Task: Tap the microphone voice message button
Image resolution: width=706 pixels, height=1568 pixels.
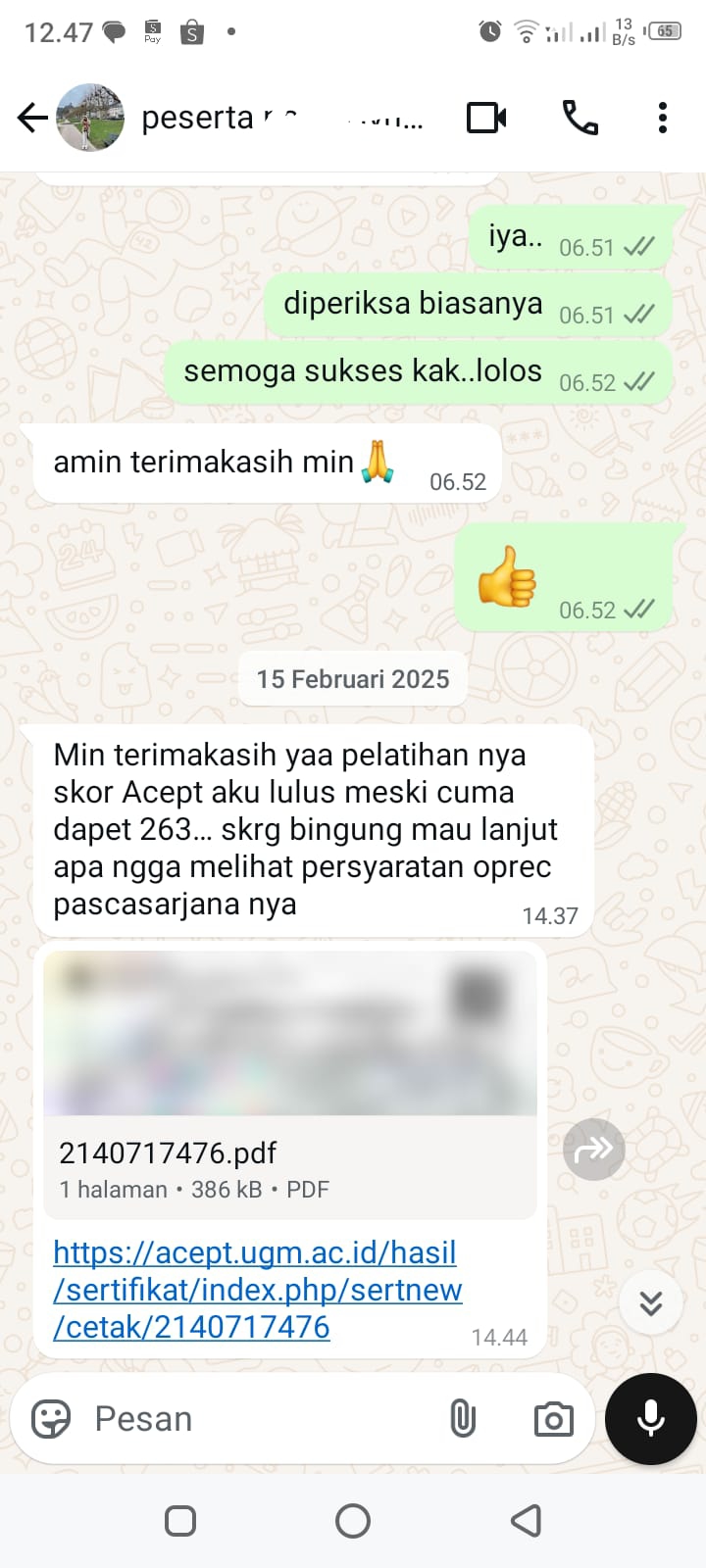Action: click(x=651, y=1418)
